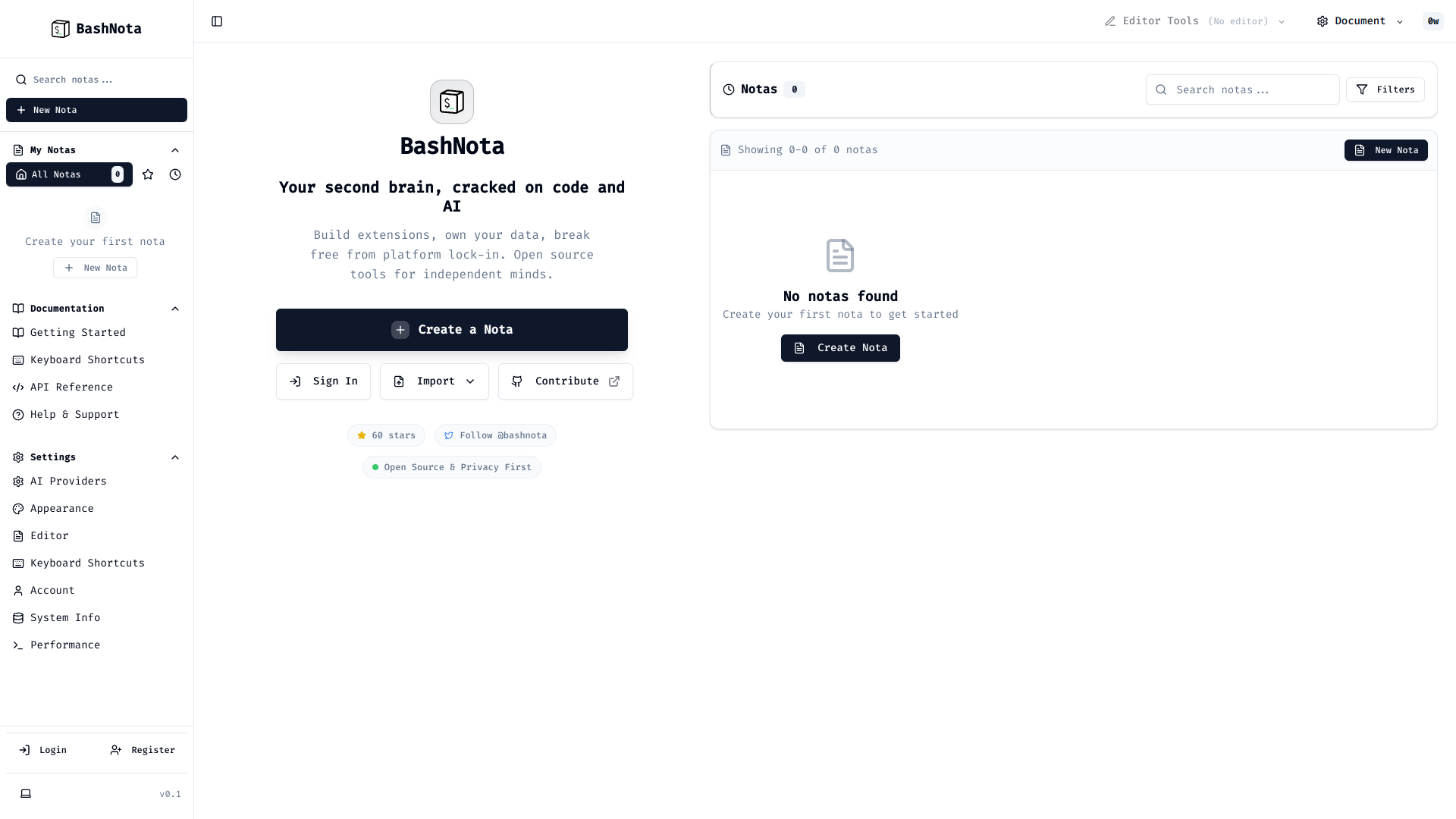Open the 60 stars GitHub badge
Image resolution: width=1456 pixels, height=819 pixels.
pos(386,435)
